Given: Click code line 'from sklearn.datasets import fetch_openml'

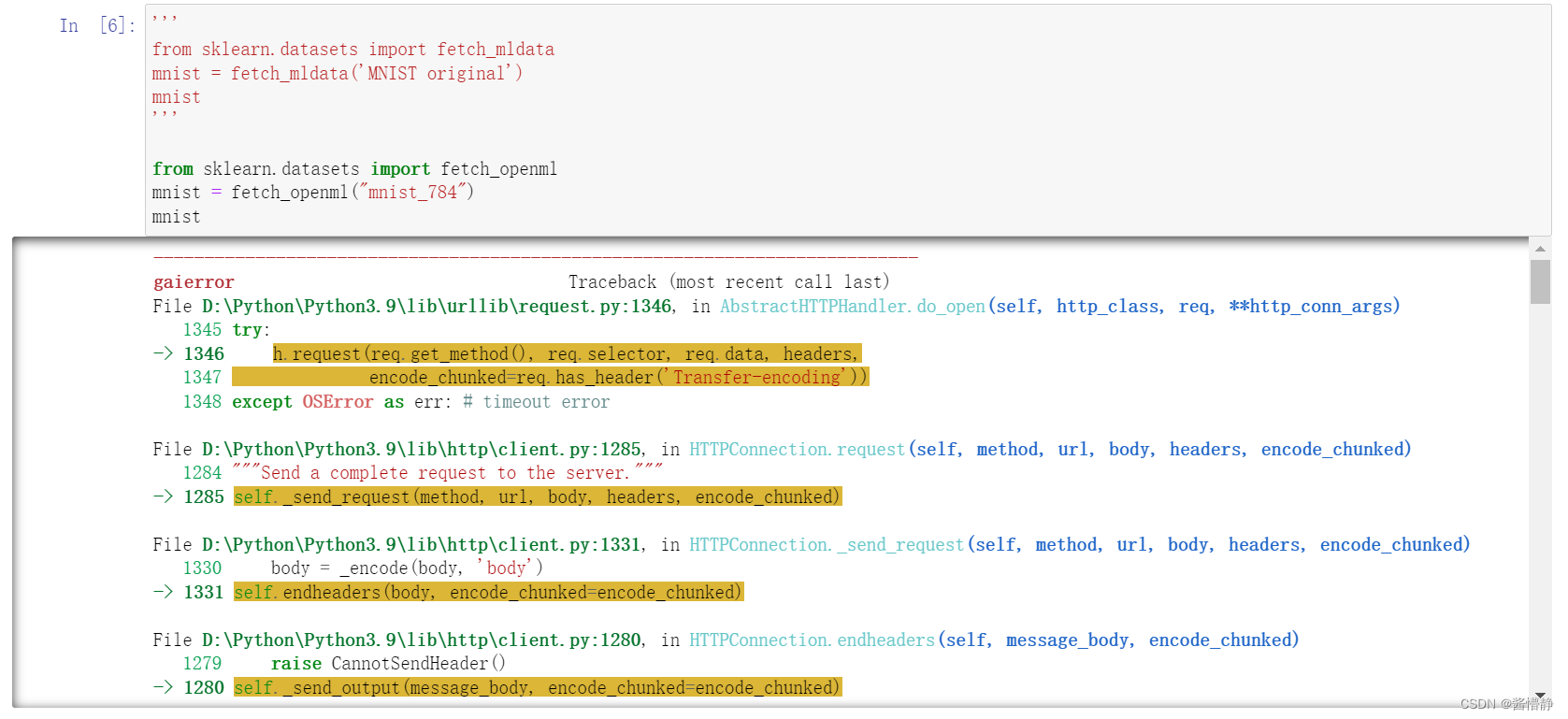Looking at the screenshot, I should click(354, 169).
